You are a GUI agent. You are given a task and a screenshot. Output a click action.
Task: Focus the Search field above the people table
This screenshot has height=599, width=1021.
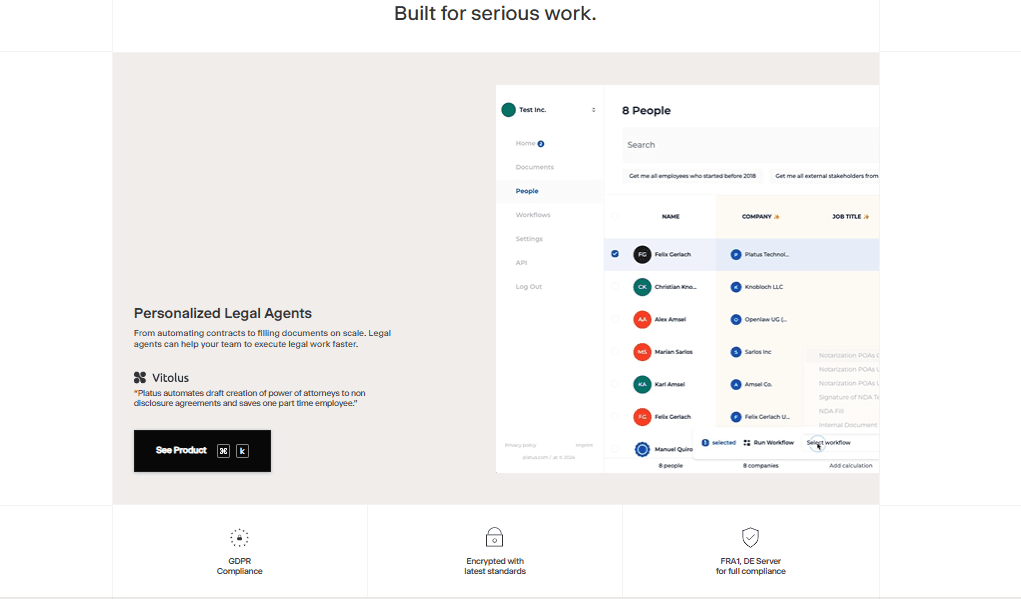point(750,145)
